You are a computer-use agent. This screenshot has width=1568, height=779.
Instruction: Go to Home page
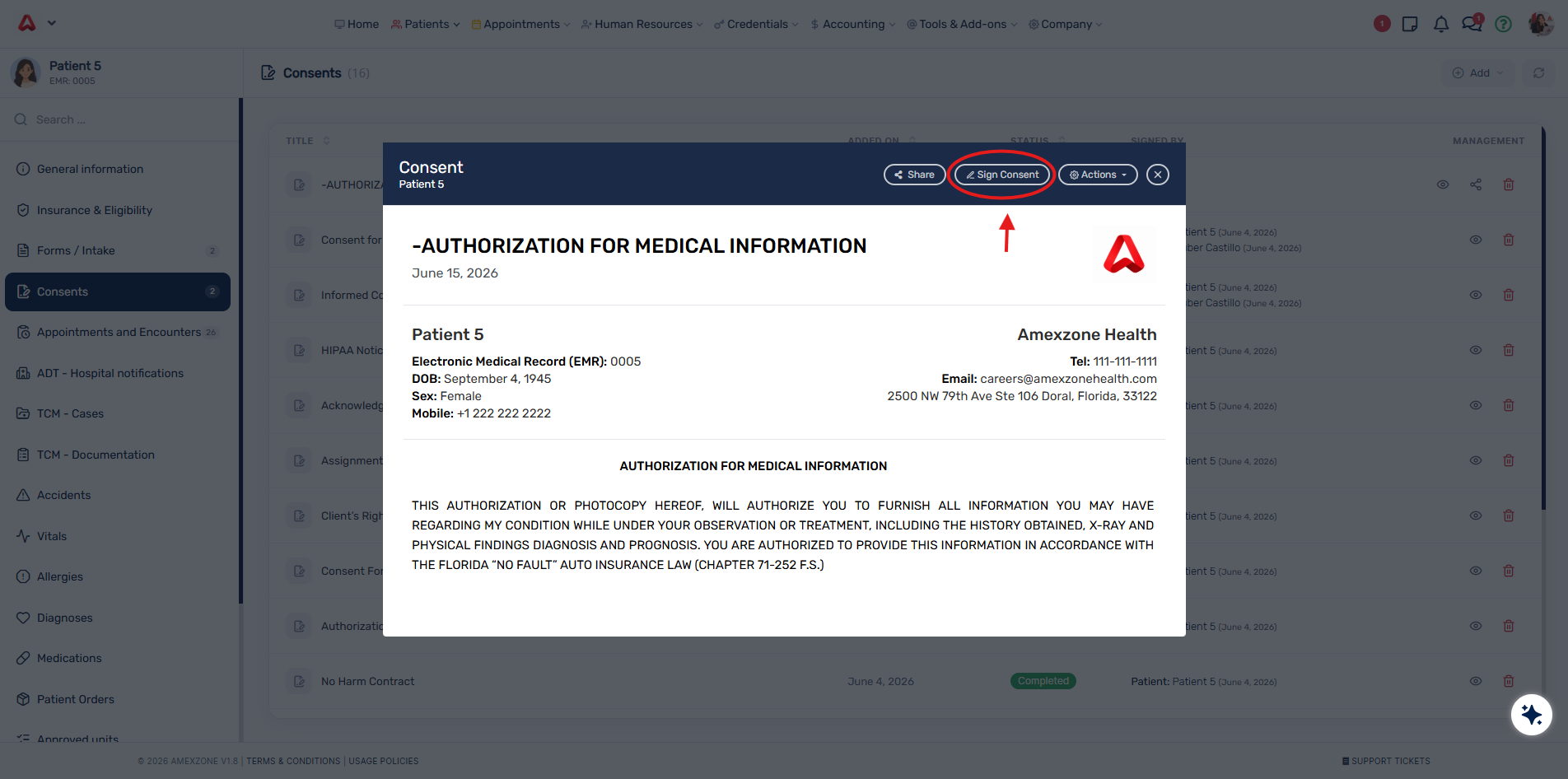[x=357, y=24]
